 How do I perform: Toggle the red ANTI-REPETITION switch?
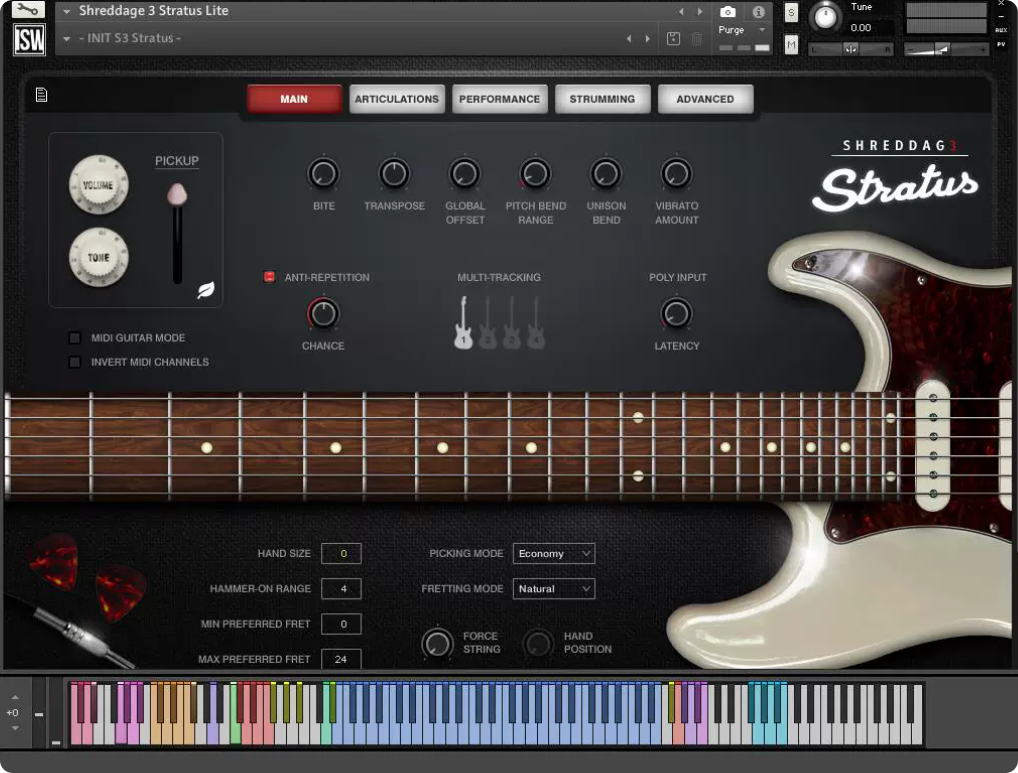tap(269, 276)
